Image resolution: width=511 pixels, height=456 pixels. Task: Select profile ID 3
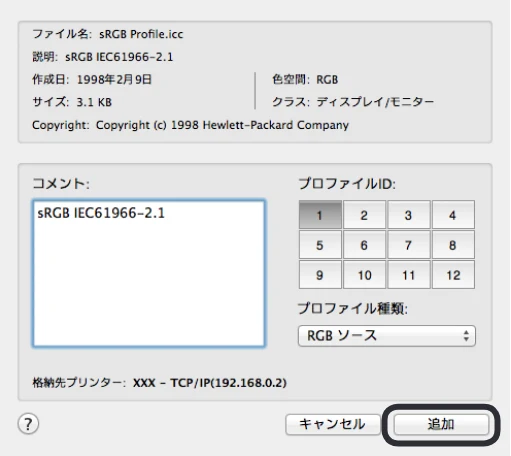(409, 215)
